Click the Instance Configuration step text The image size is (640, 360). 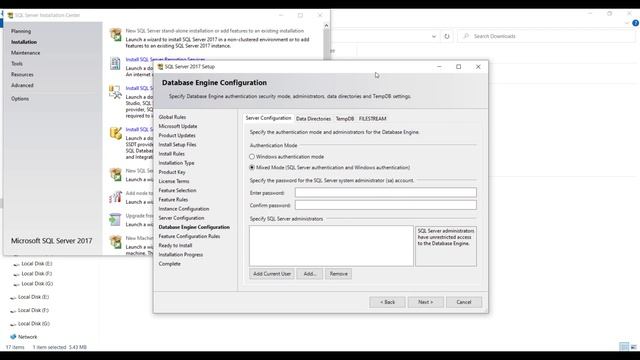(184, 209)
